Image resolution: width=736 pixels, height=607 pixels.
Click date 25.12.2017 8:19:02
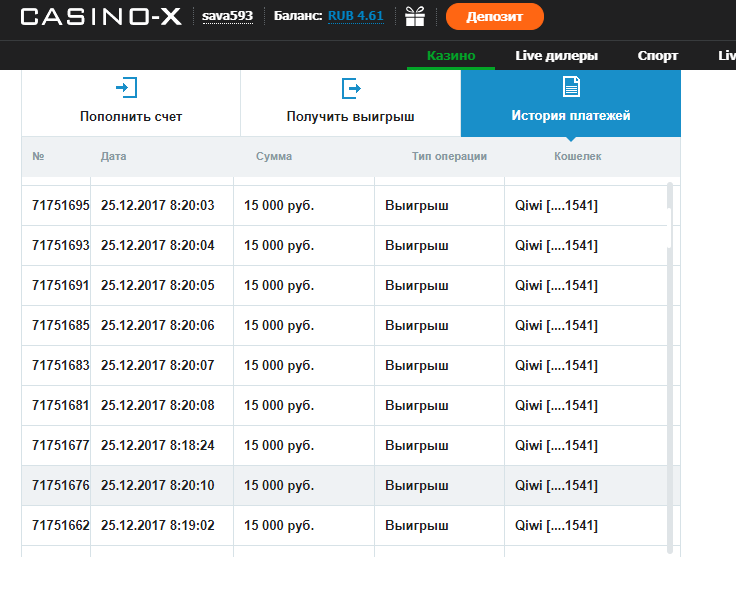point(158,525)
